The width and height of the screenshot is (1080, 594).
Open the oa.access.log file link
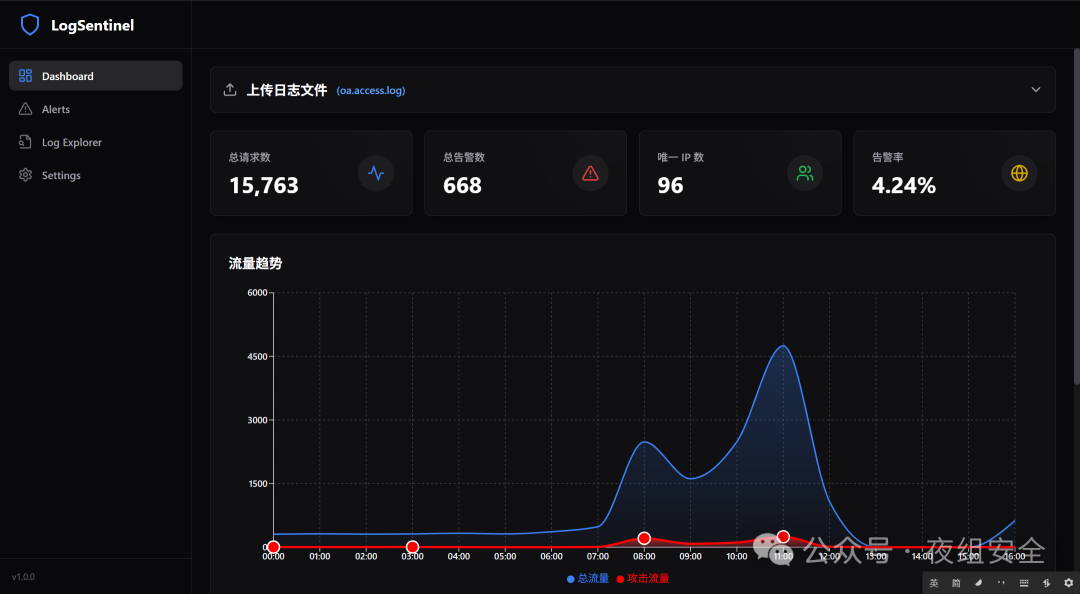point(371,90)
